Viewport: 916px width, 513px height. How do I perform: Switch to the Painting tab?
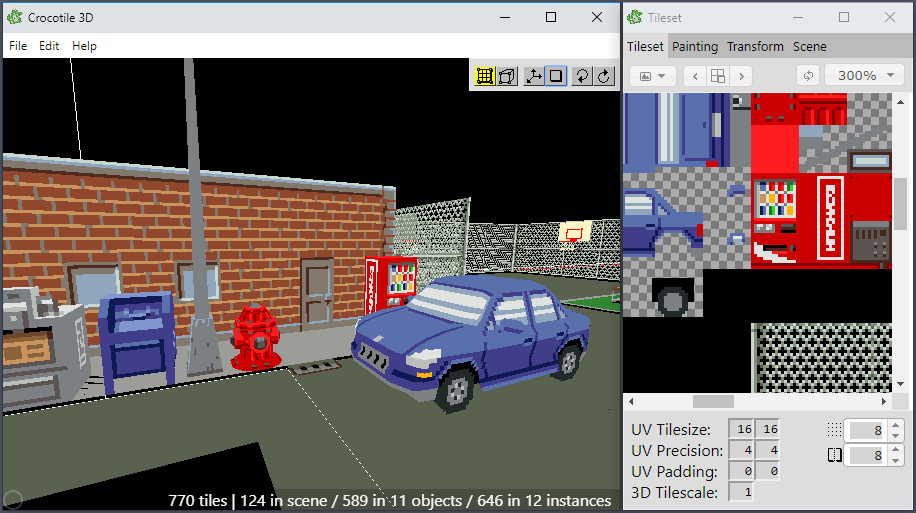(695, 46)
